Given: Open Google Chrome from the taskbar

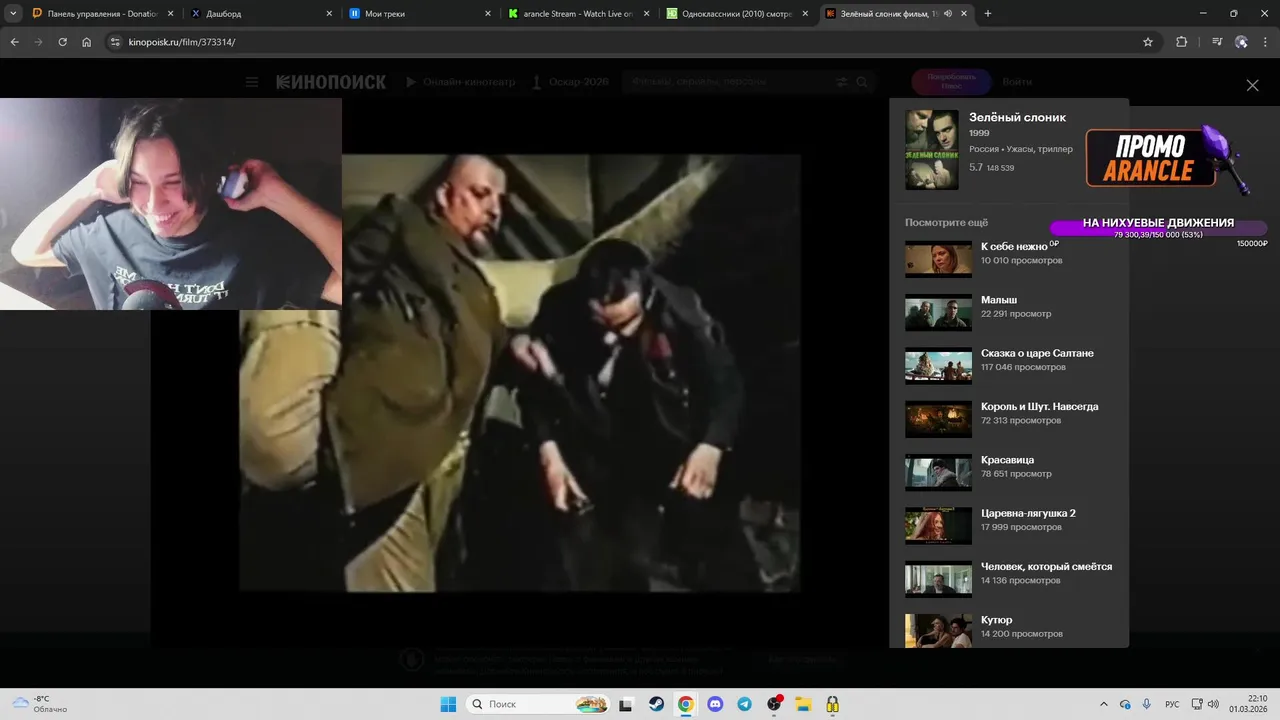Looking at the screenshot, I should (685, 704).
